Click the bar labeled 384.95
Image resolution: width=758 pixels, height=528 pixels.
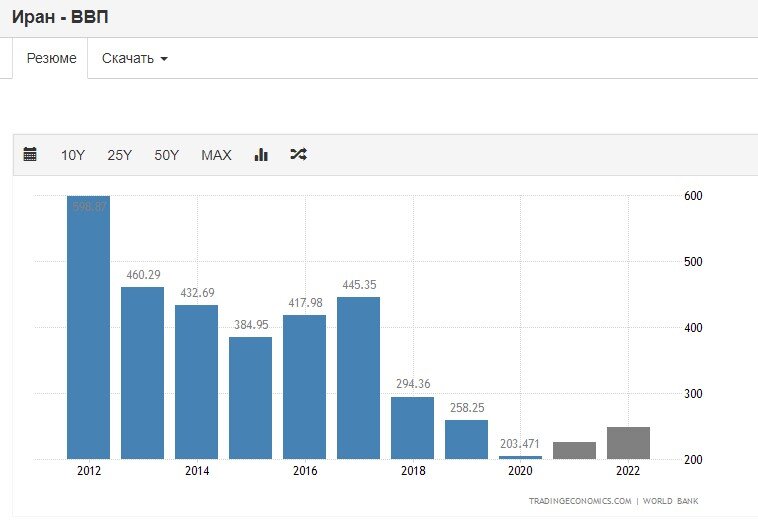[250, 398]
